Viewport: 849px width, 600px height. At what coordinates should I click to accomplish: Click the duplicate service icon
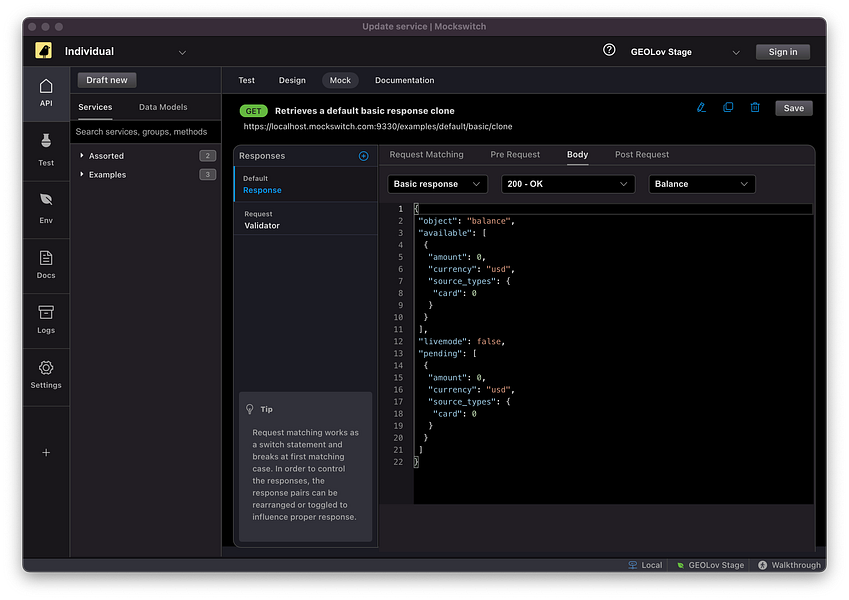728,107
